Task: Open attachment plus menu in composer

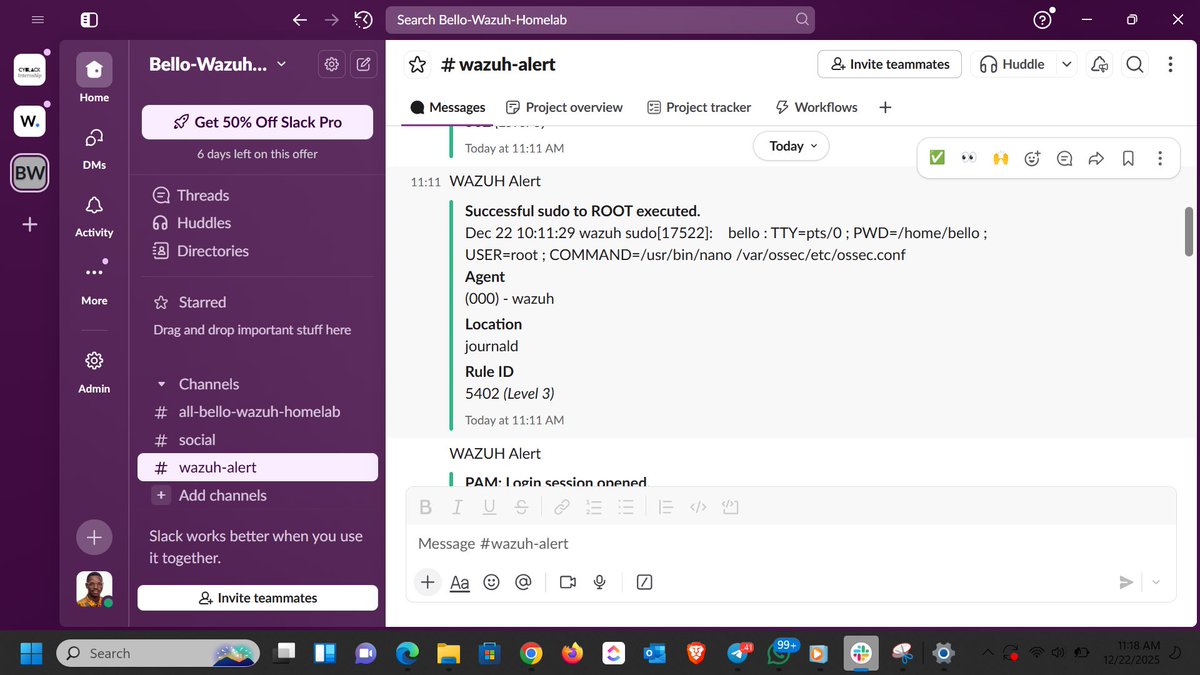Action: point(428,582)
